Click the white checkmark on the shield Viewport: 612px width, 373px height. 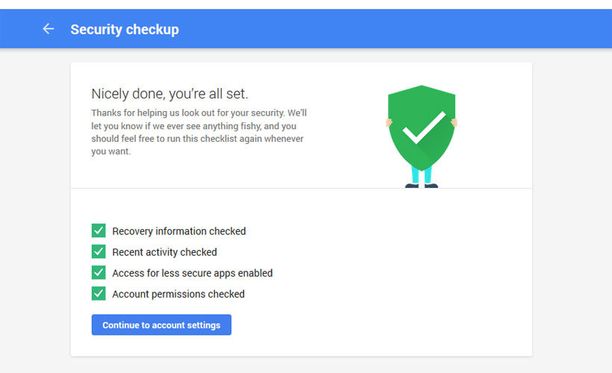[424, 128]
